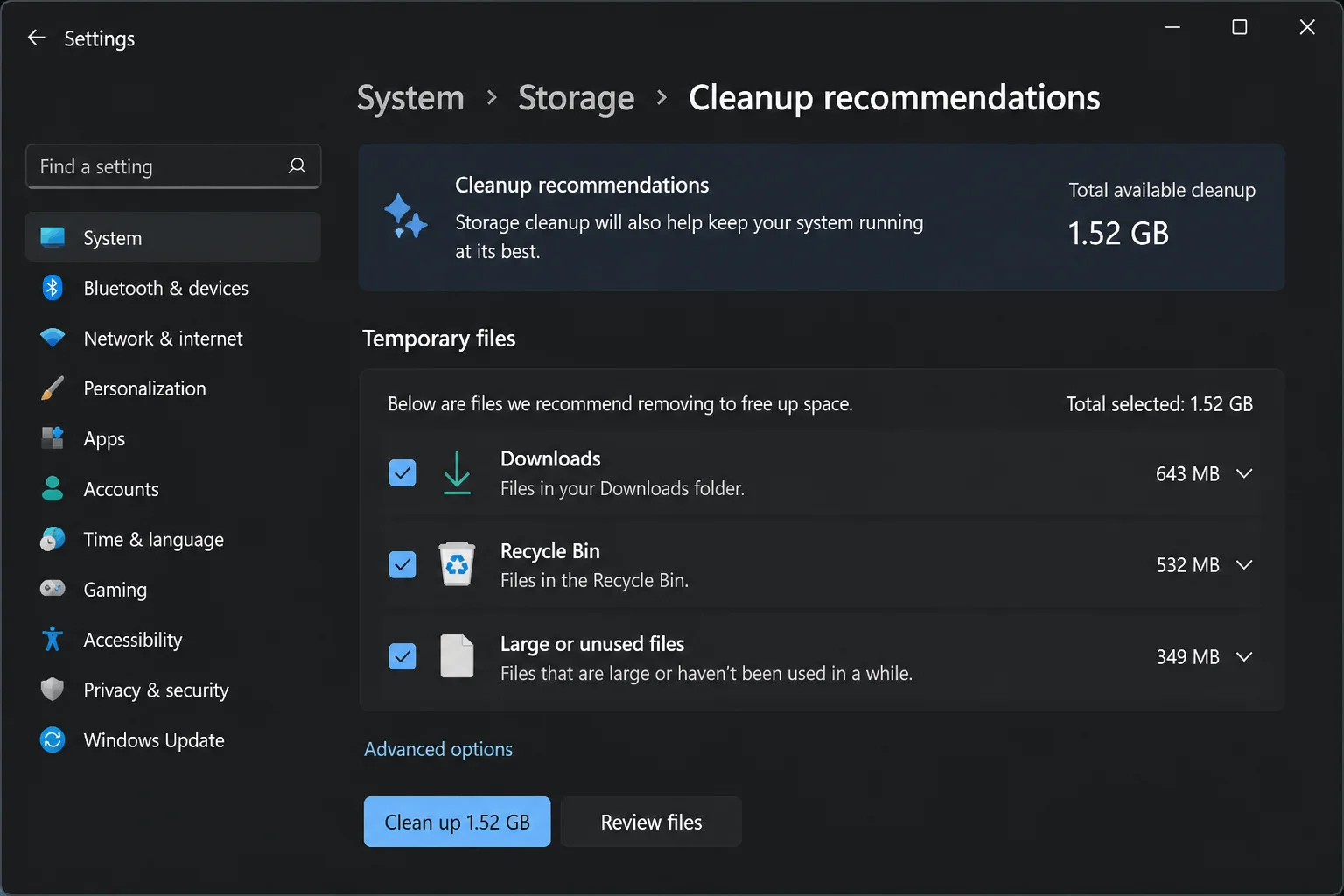Uncheck the Downloads checkbox
The image size is (1344, 896).
click(402, 473)
